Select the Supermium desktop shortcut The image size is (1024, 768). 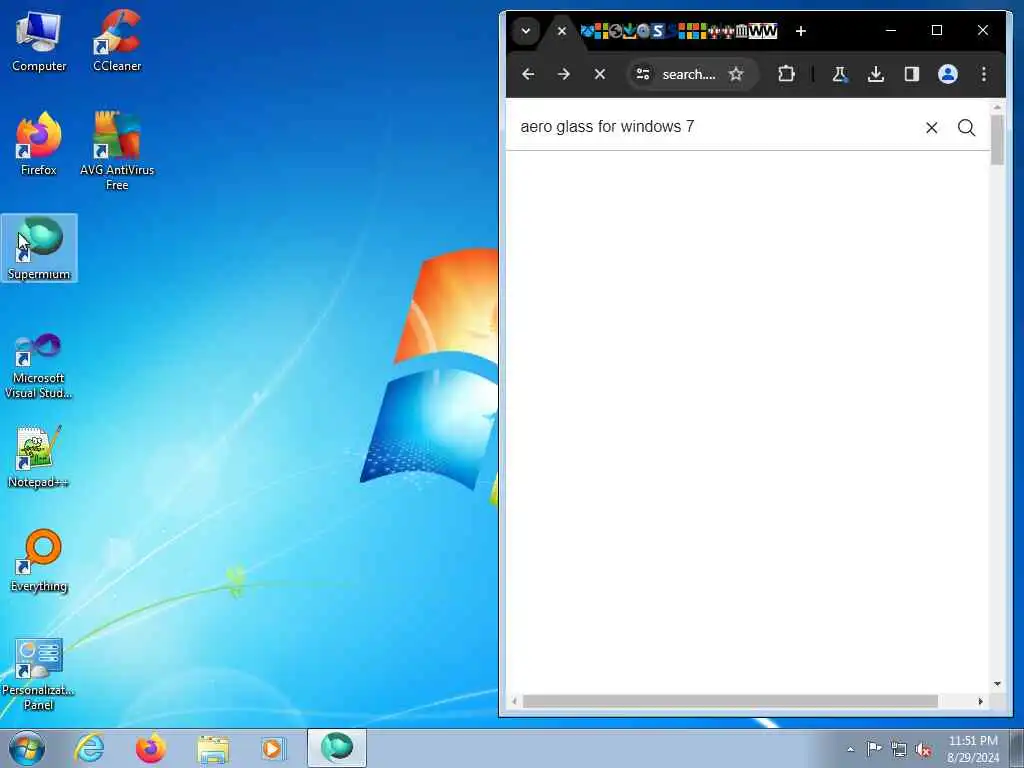coord(39,248)
